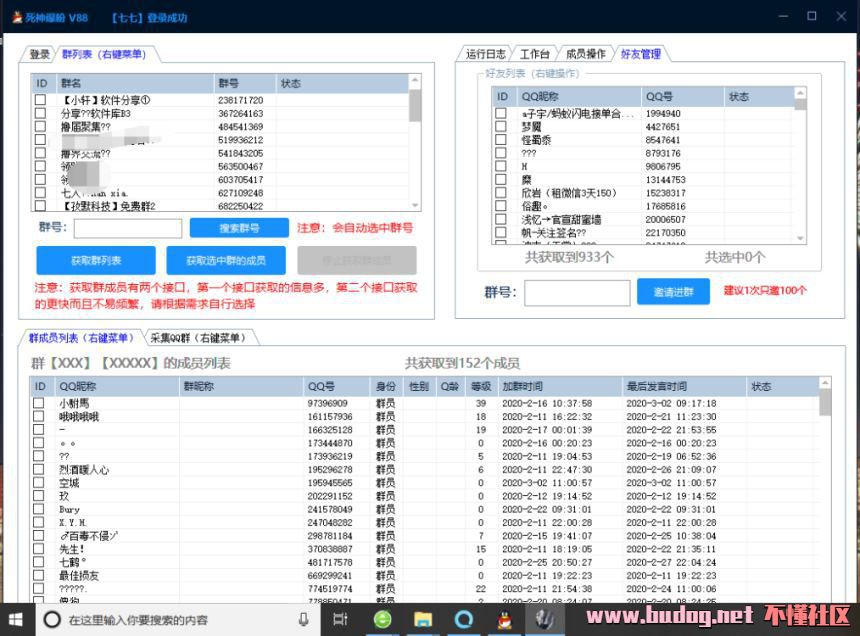This screenshot has height=636, width=860.
Task: Click the greyed-out button beside 获取选中群的成员
Action: [x=357, y=260]
